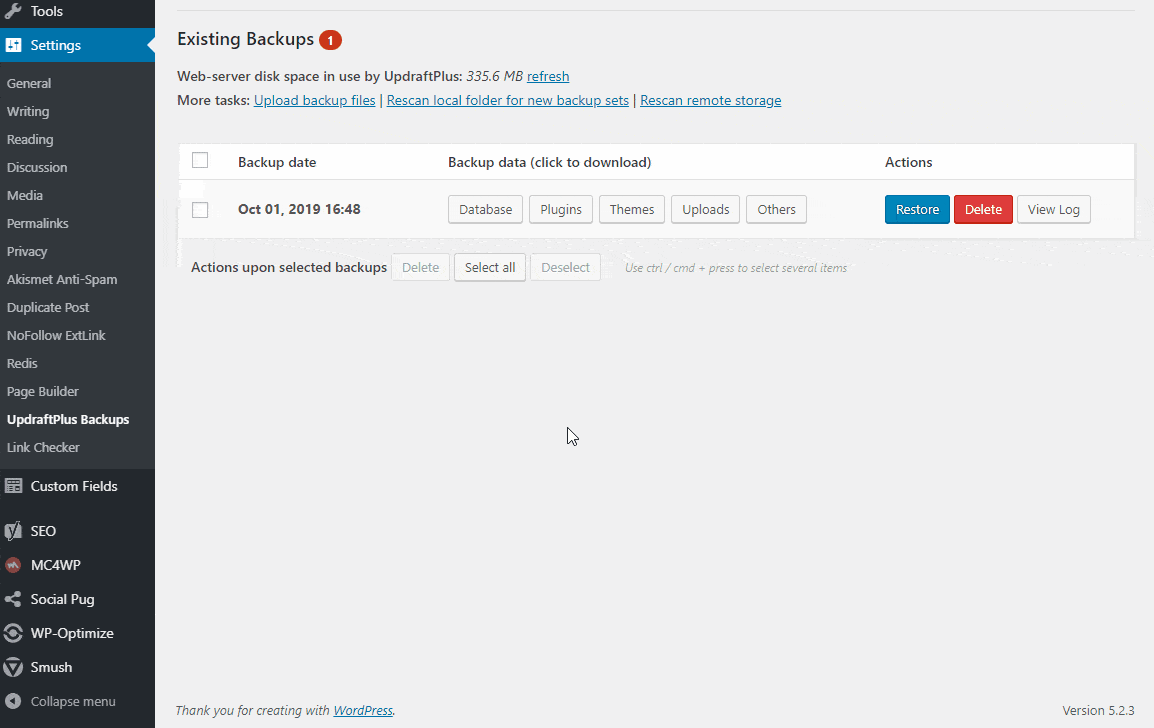Click the Deselect button
This screenshot has height=728, width=1154.
click(x=565, y=267)
